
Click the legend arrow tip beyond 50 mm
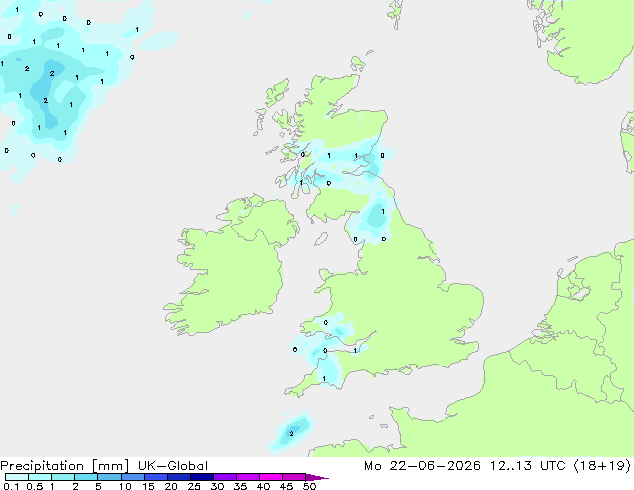[317, 477]
